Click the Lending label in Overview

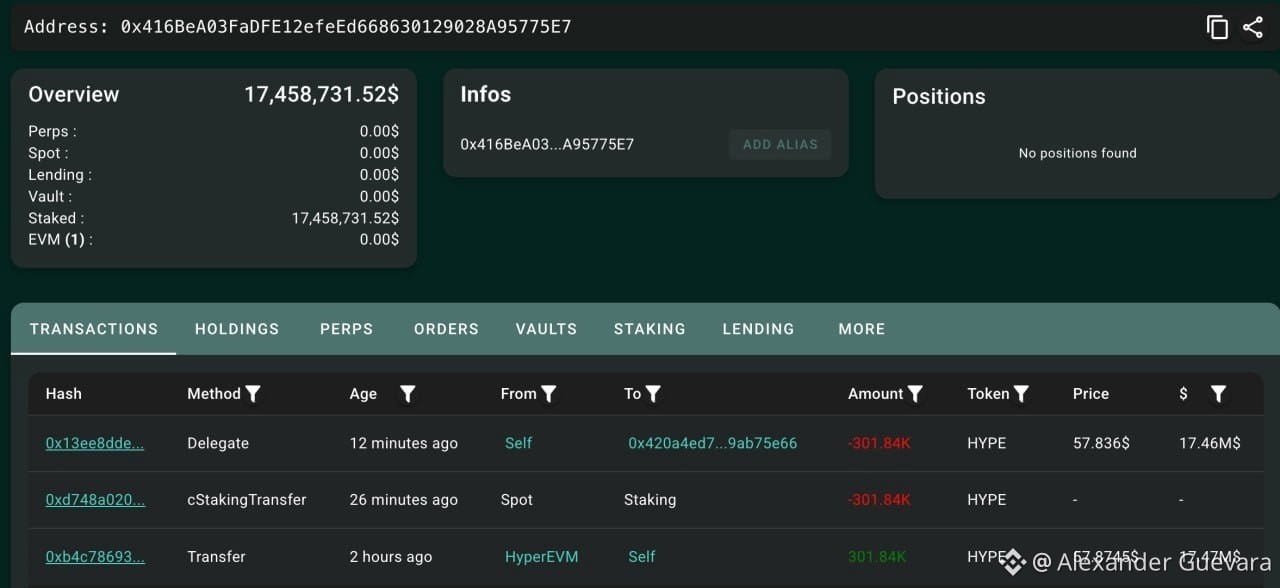click(x=60, y=175)
